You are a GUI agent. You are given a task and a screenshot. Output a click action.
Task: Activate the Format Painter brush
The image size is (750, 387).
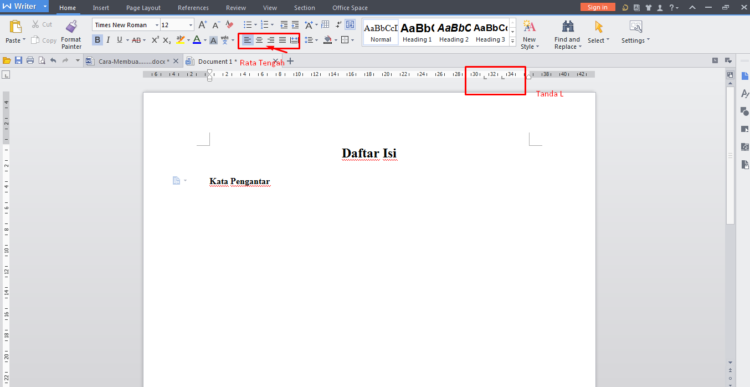(x=71, y=34)
